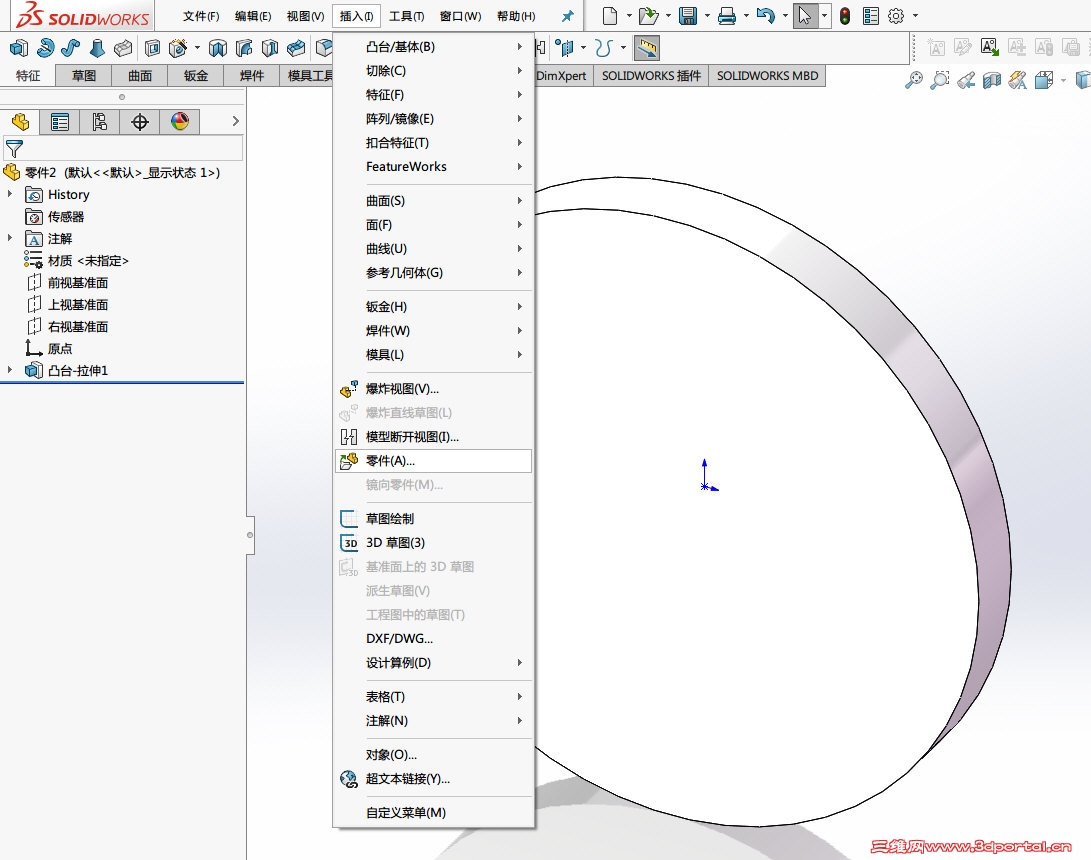Open the 设计算例(D) submenu
The image size is (1091, 860).
(433, 662)
